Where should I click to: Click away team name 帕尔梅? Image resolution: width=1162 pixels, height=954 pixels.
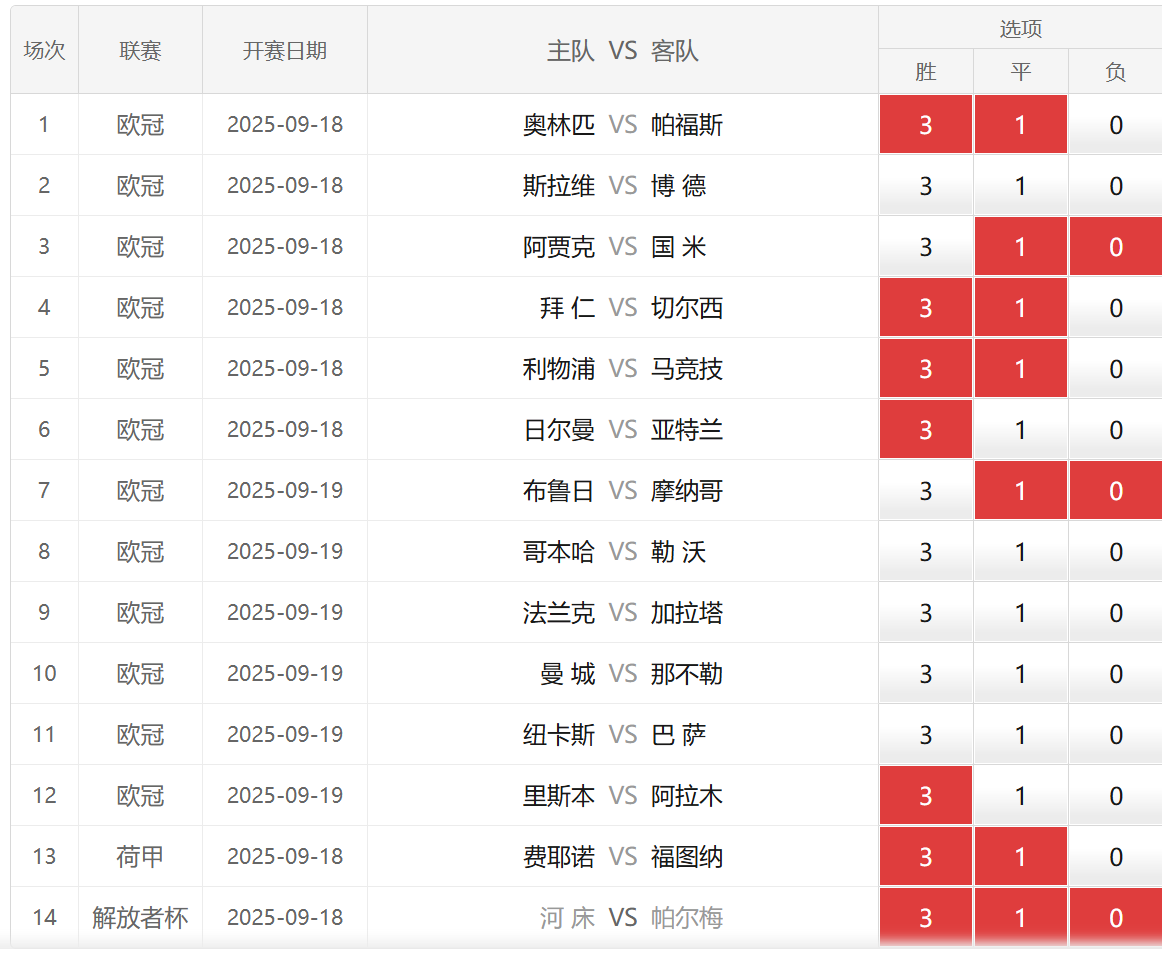pyautogui.click(x=687, y=918)
